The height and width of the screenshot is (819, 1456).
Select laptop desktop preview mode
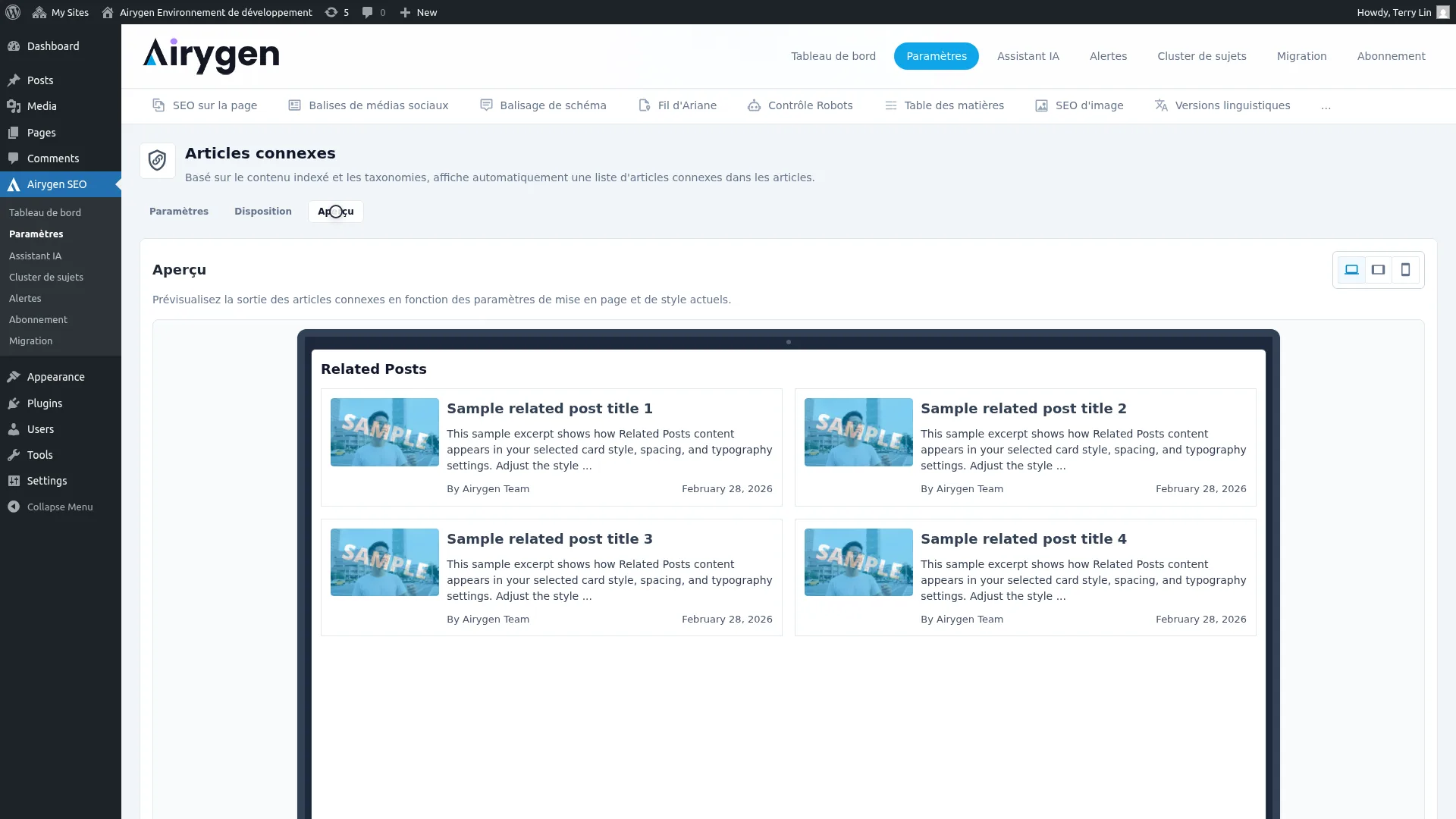click(x=1351, y=270)
